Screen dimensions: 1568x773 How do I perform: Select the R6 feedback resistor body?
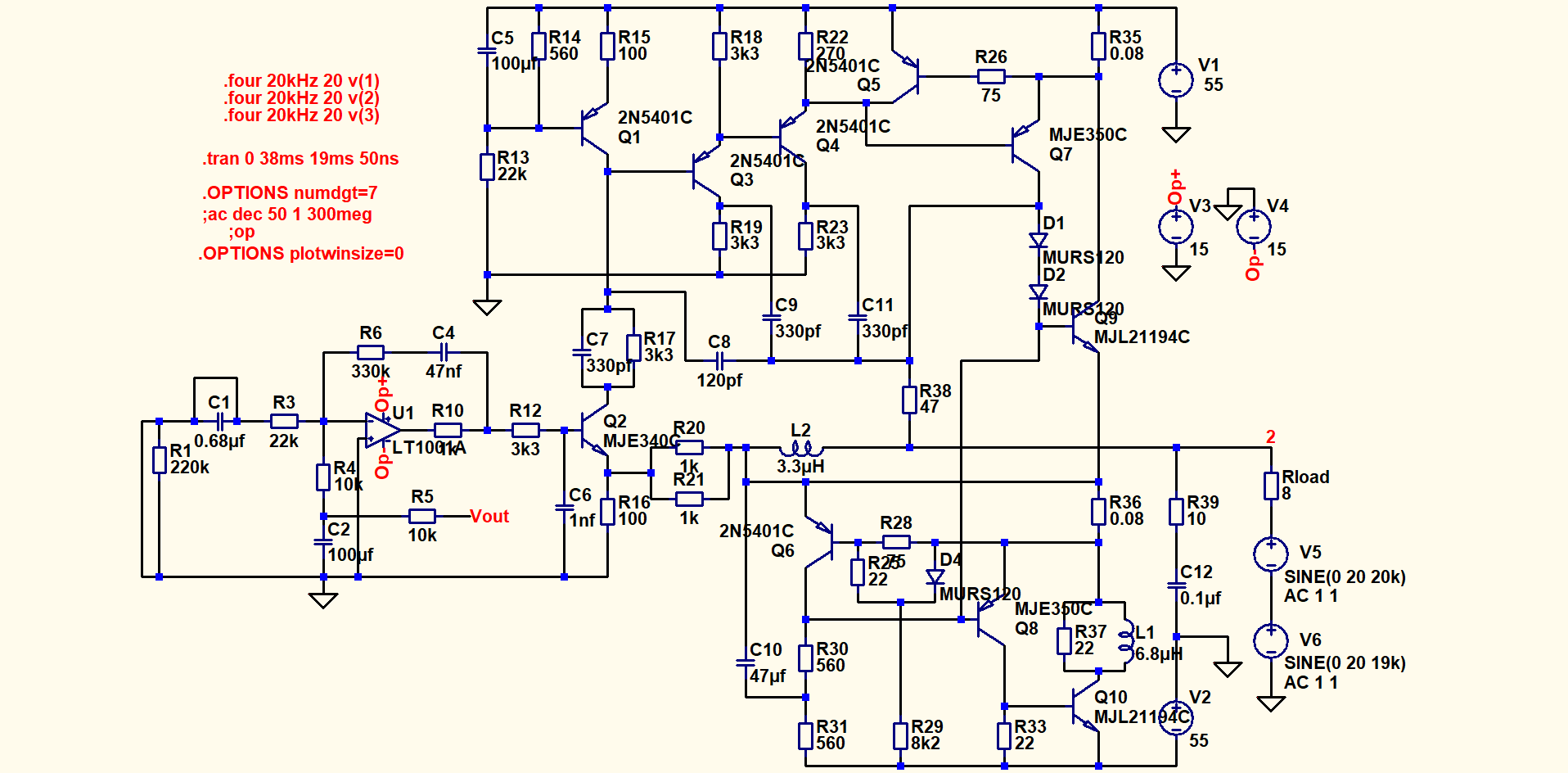click(371, 353)
